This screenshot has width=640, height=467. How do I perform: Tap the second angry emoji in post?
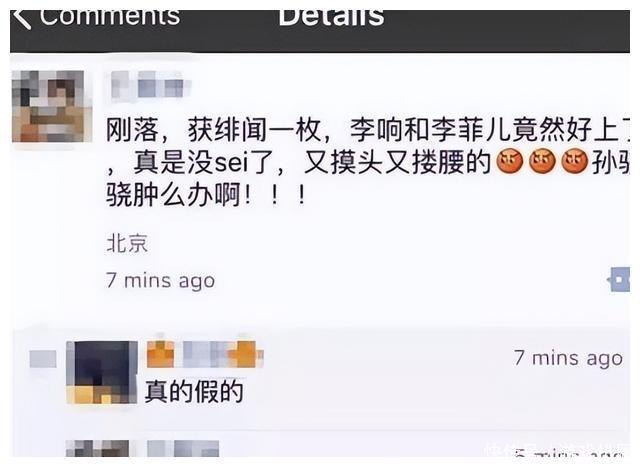pos(542,162)
